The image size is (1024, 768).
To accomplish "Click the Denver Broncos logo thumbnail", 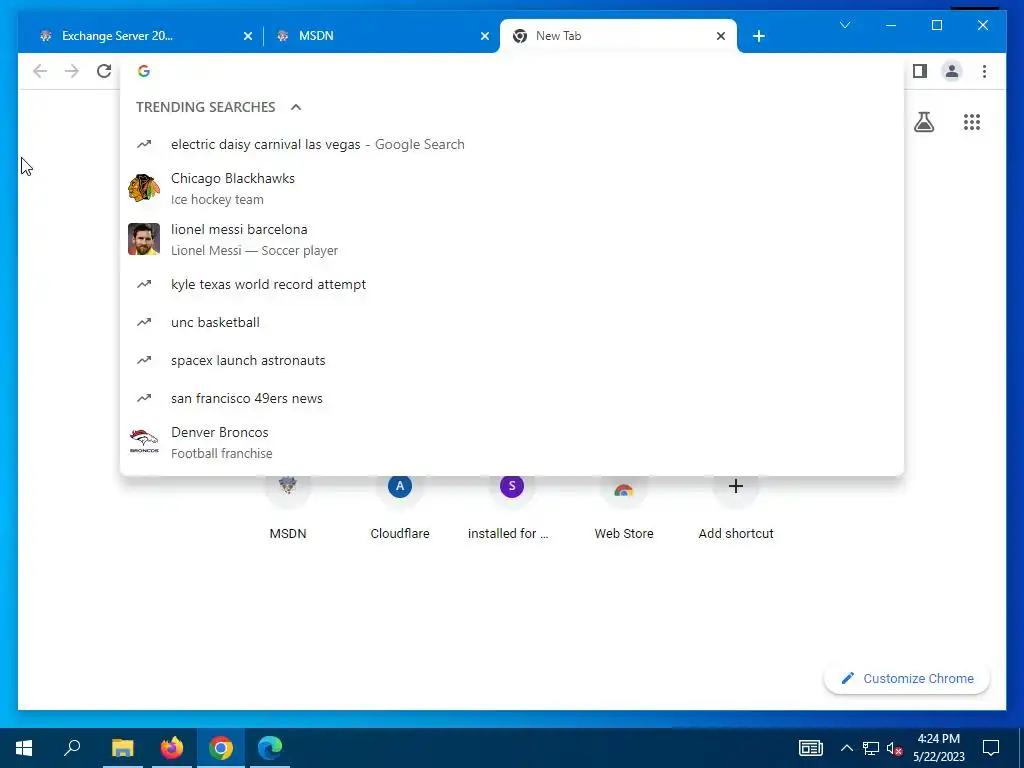I will [144, 442].
